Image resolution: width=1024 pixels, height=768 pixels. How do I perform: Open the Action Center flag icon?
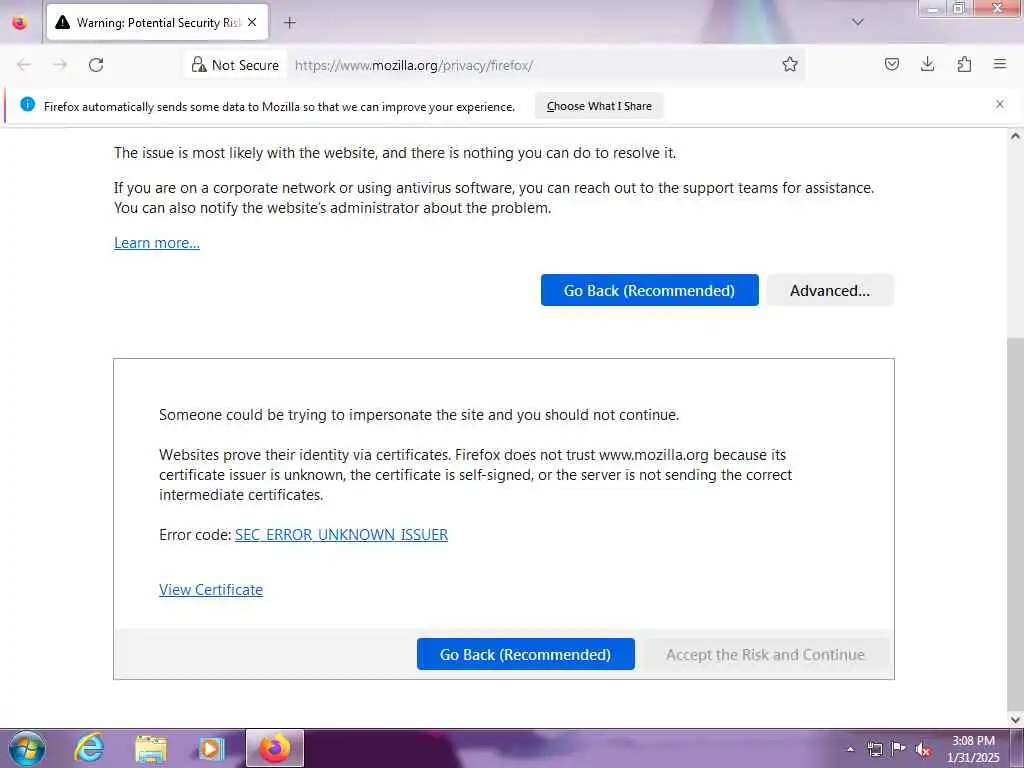(899, 750)
